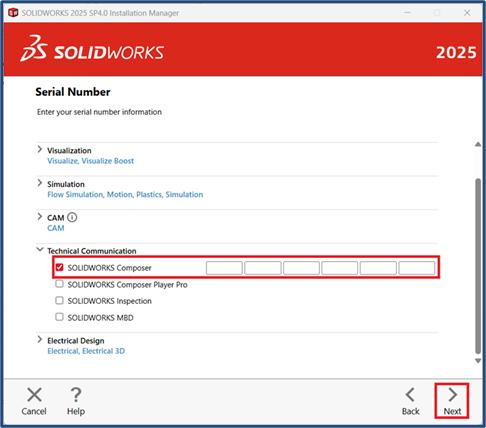Click last Composer serial number field
The height and width of the screenshot is (428, 486).
point(417,268)
